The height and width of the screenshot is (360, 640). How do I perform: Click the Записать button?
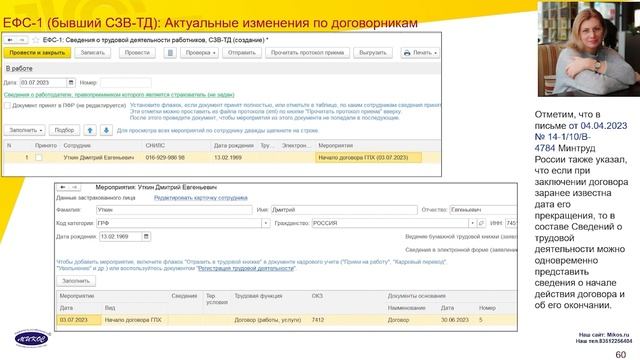click(x=93, y=53)
